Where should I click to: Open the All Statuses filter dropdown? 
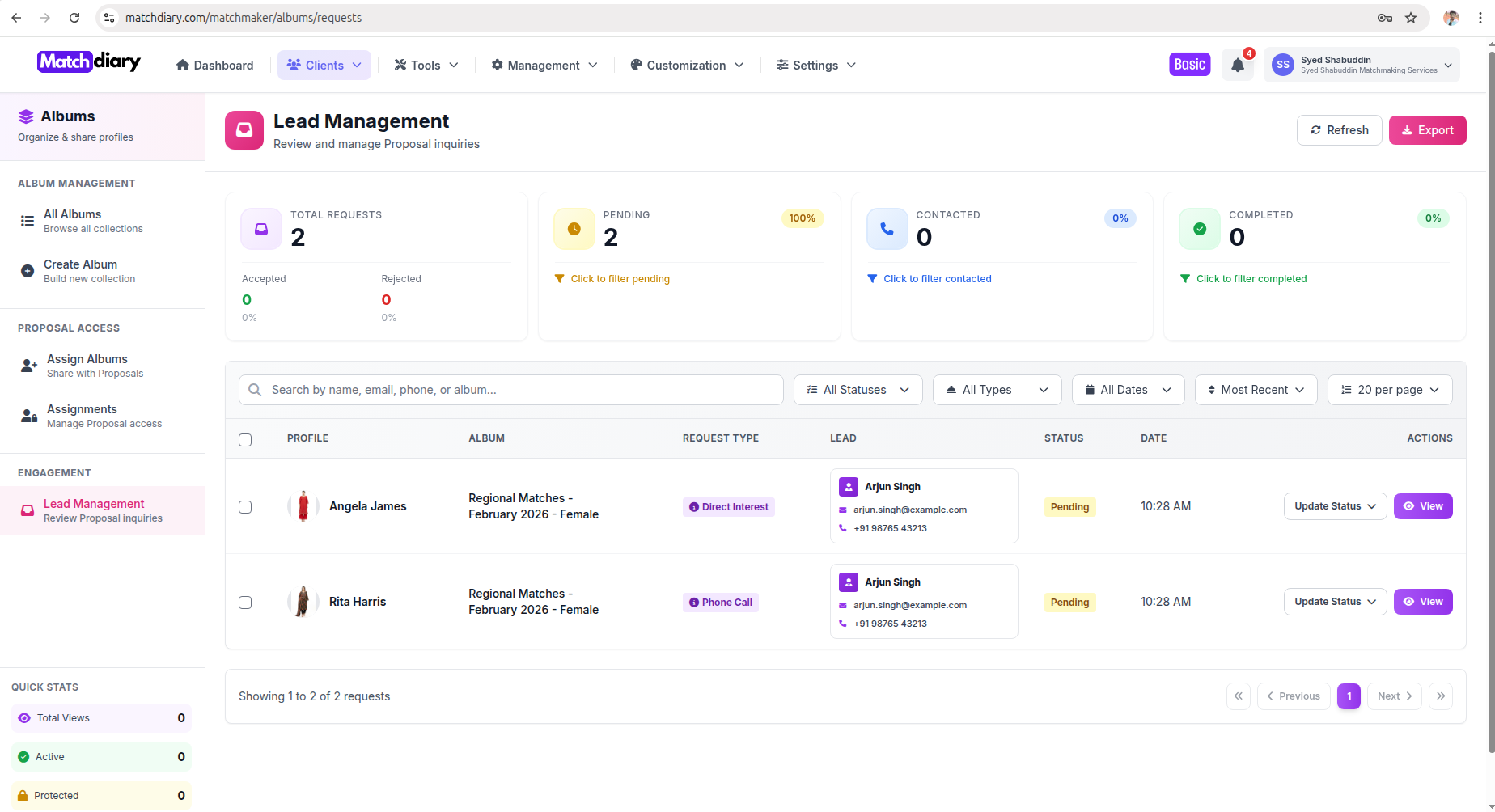tap(858, 390)
